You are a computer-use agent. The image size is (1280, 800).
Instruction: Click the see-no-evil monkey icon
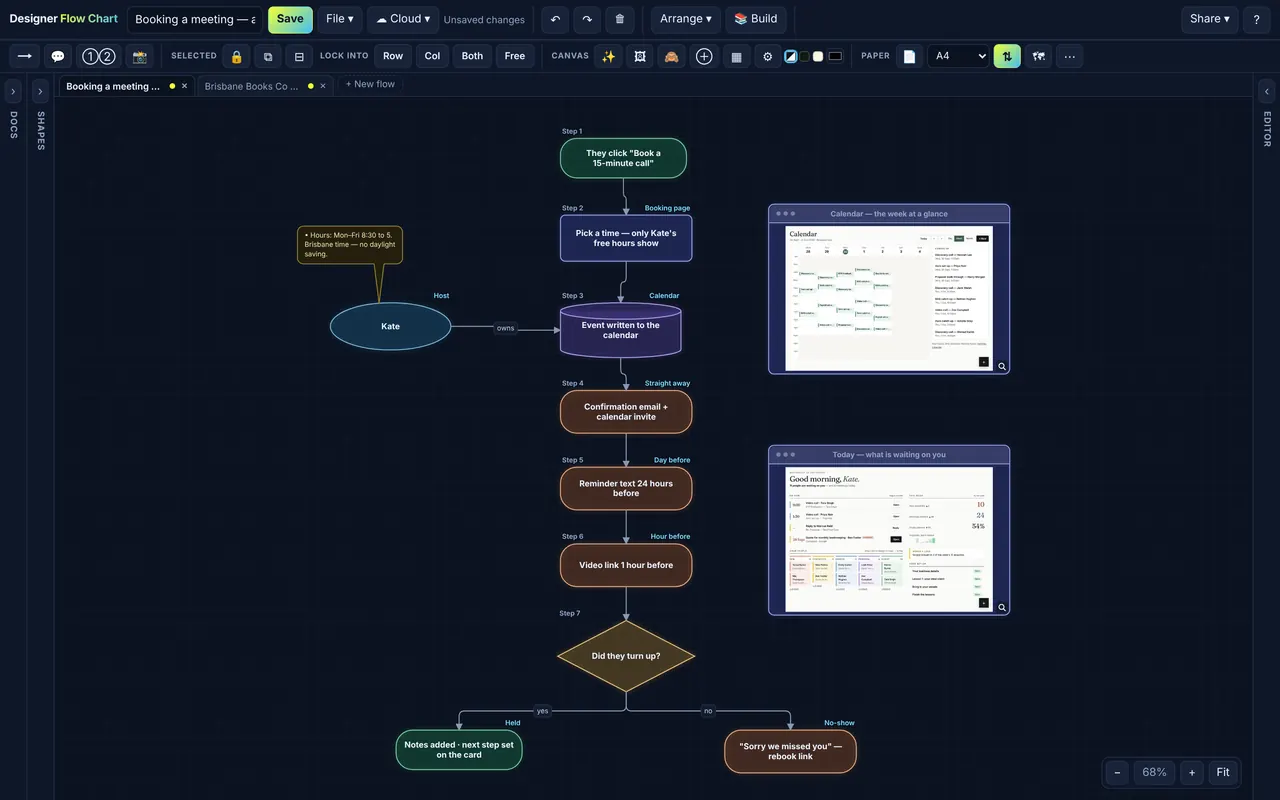click(x=672, y=56)
